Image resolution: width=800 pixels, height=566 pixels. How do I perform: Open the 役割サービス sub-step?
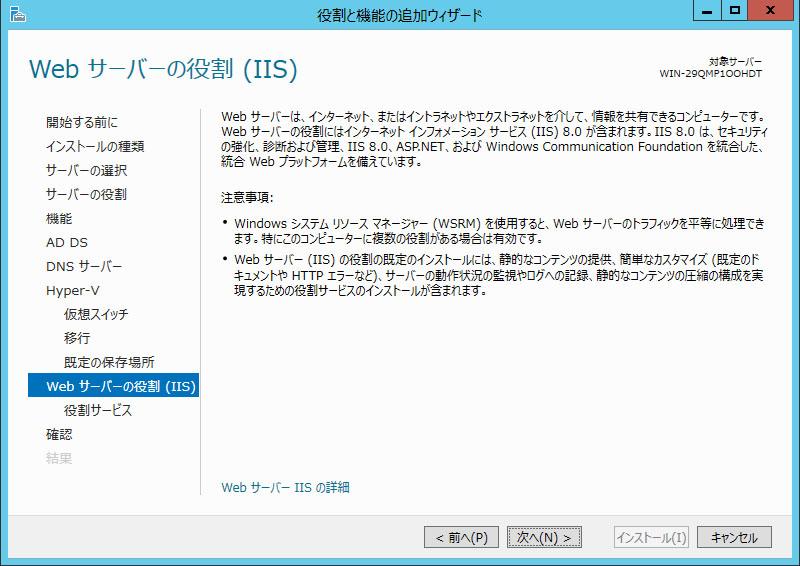pos(98,410)
